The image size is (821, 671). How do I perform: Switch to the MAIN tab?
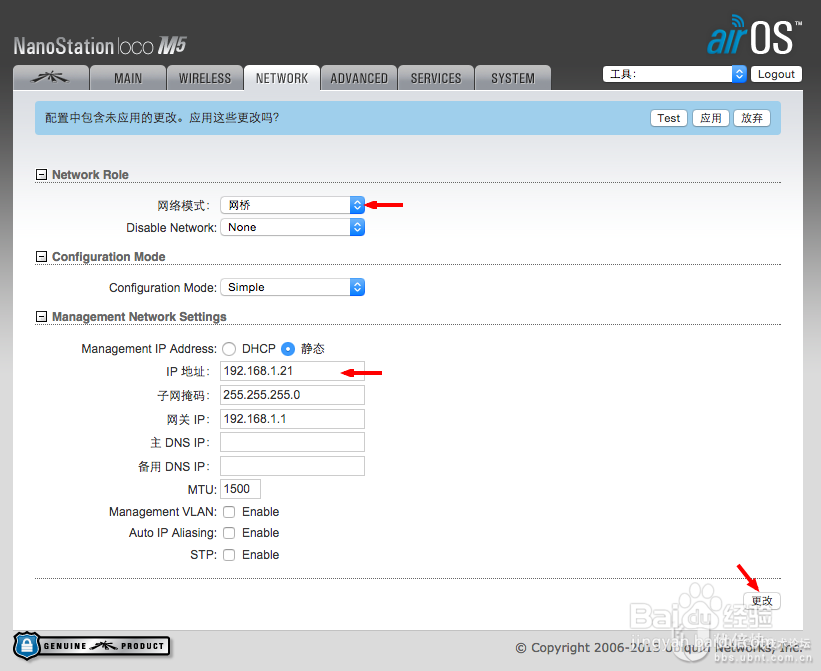click(x=128, y=78)
